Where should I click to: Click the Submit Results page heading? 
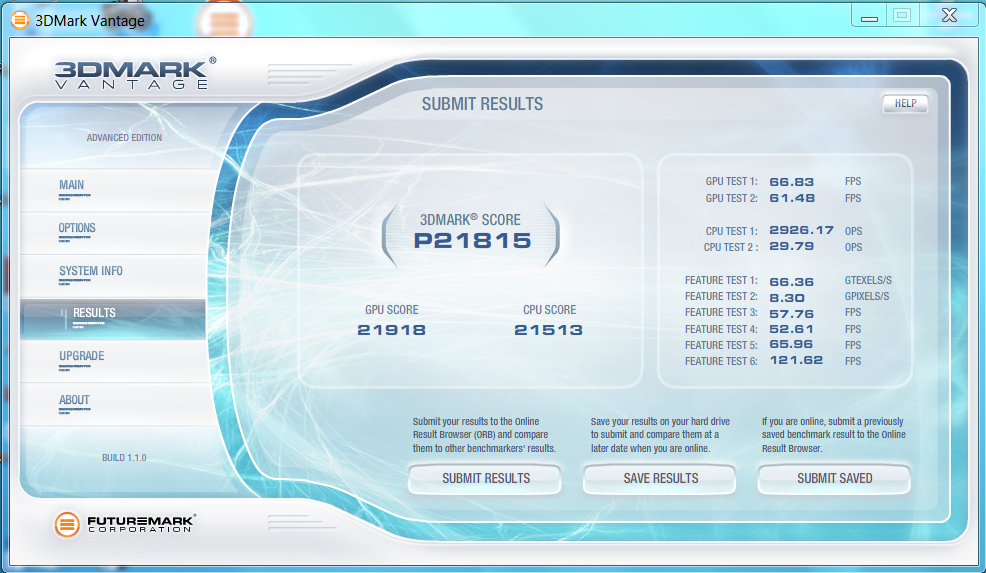482,104
